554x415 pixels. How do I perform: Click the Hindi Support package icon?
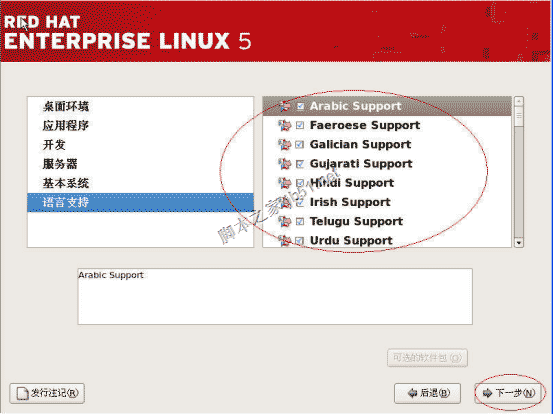click(x=284, y=183)
